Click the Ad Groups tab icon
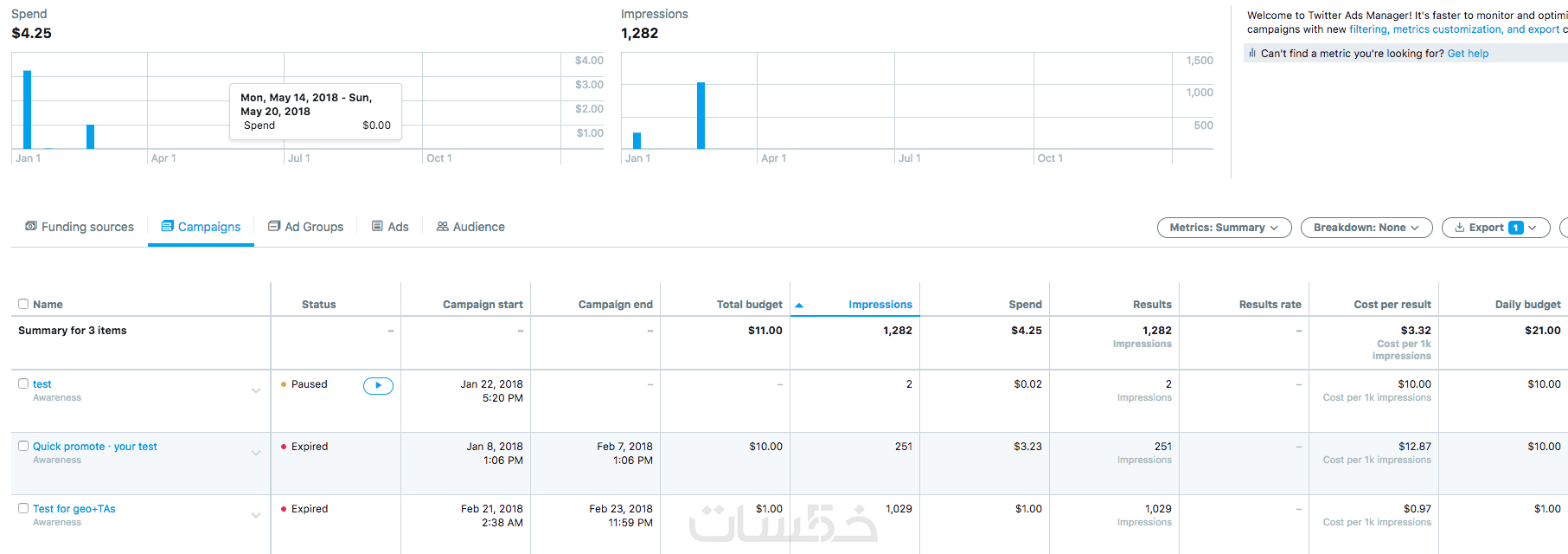This screenshot has height=554, width=1568. 274,226
